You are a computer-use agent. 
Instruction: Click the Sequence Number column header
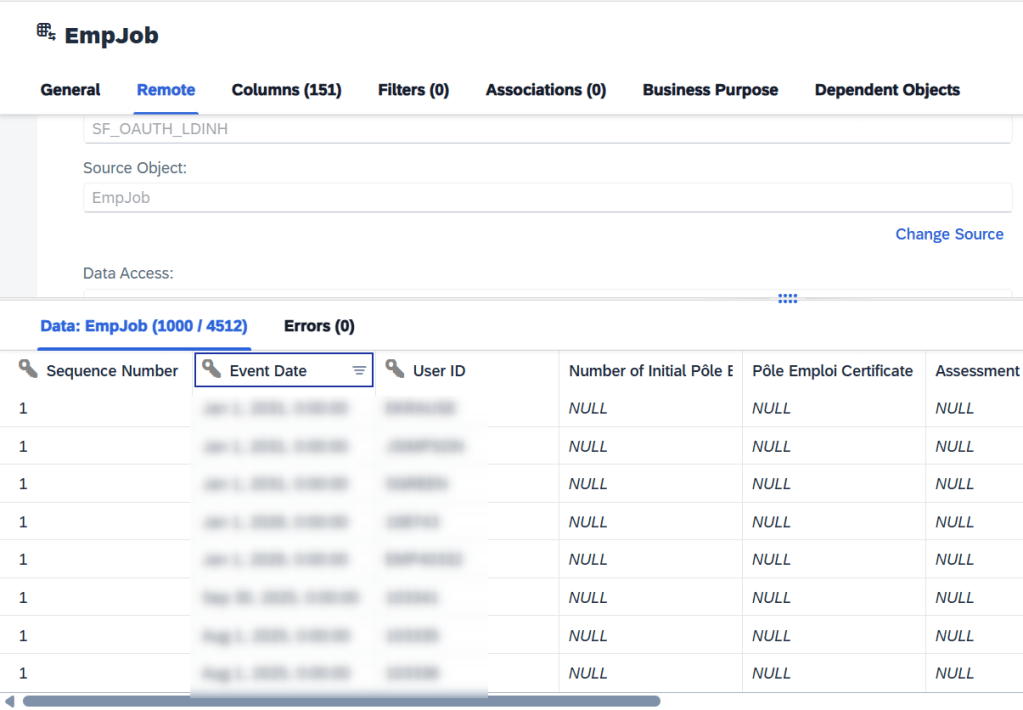pyautogui.click(x=111, y=371)
